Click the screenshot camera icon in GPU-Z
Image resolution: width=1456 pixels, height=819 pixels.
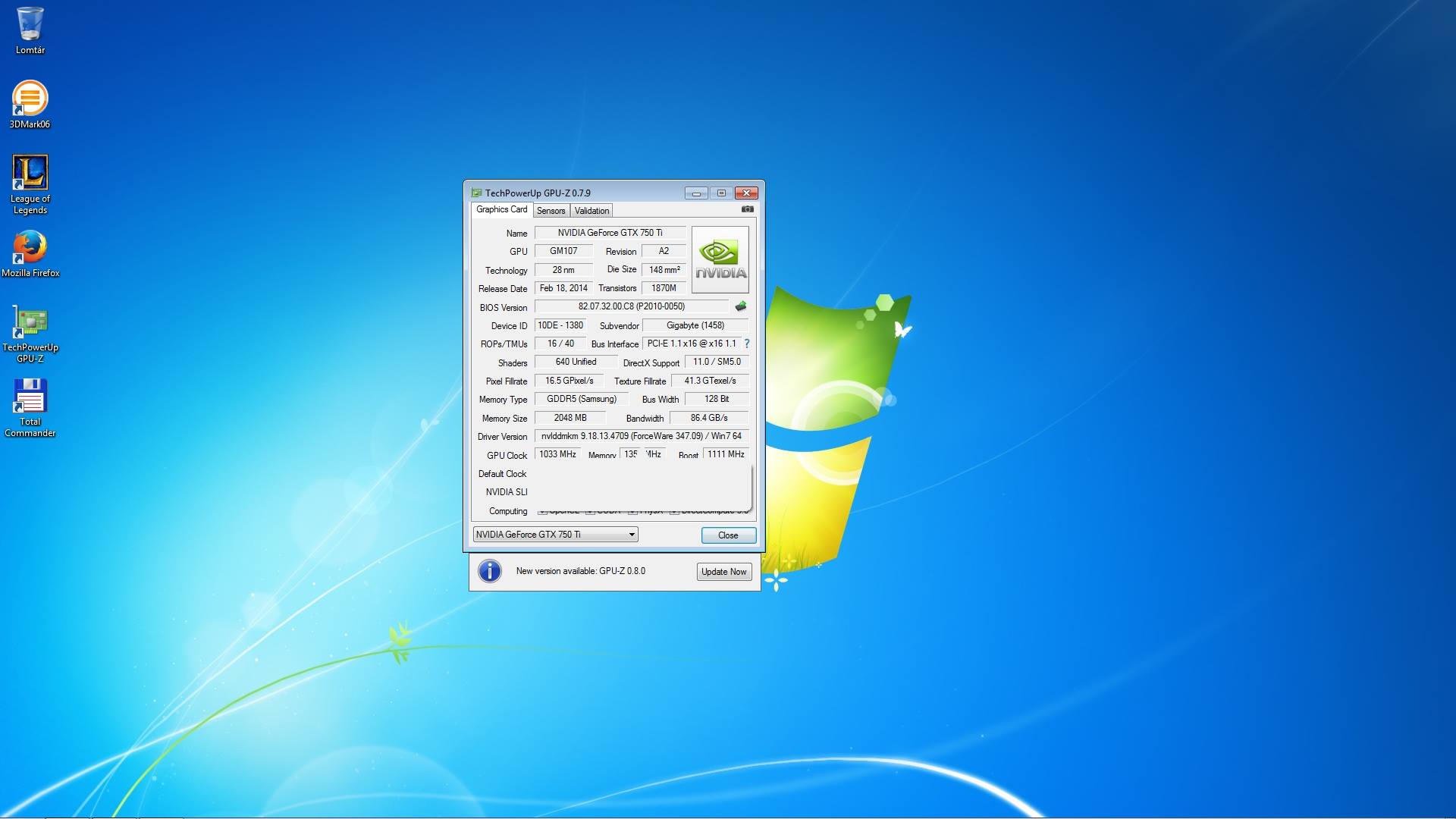click(747, 209)
